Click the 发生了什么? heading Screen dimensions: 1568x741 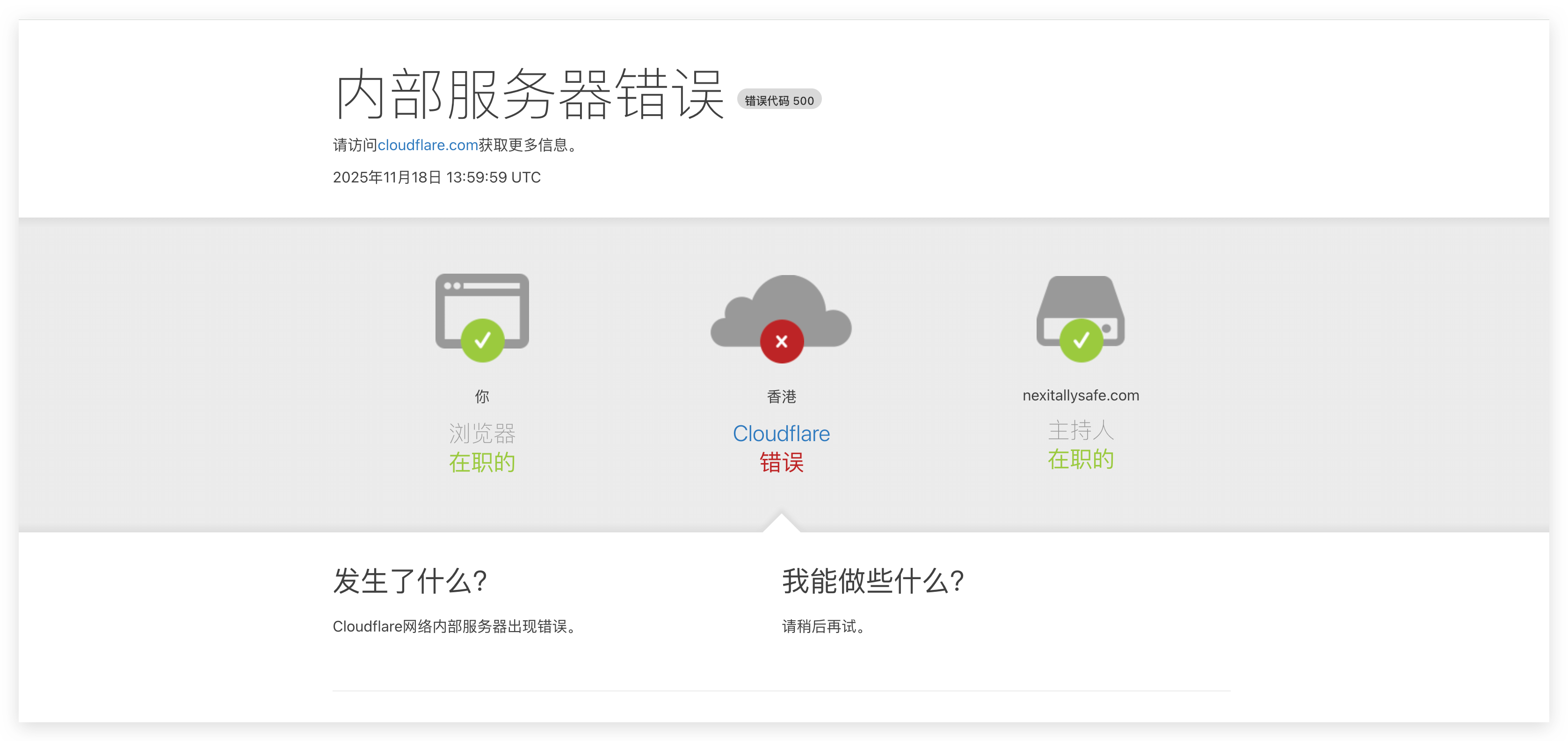410,581
